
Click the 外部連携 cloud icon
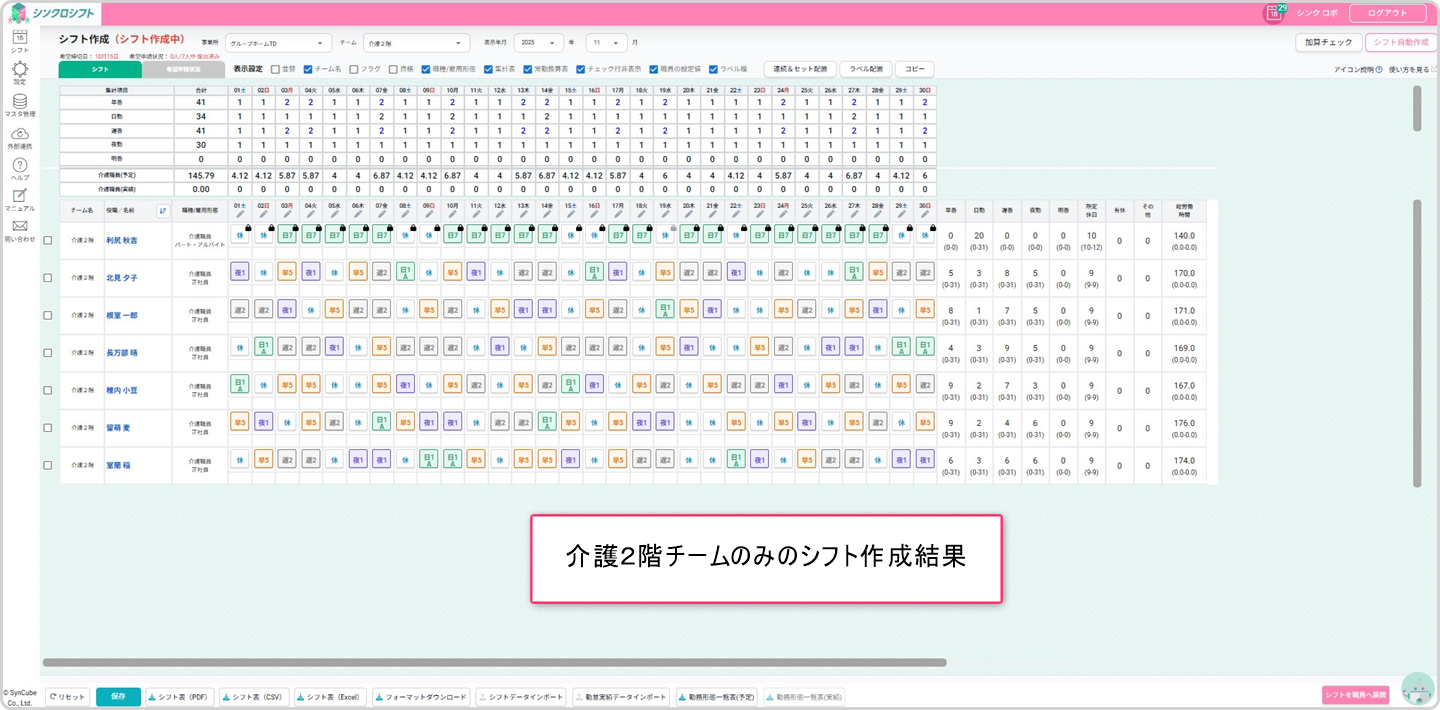[x=19, y=134]
